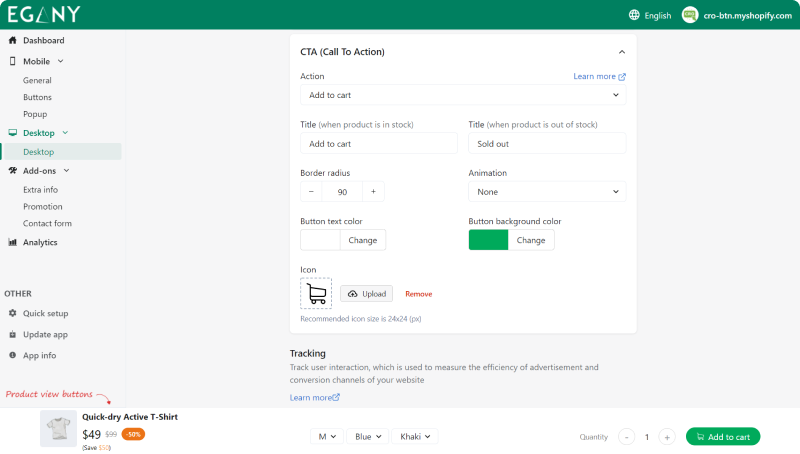This screenshot has height=454, width=800.
Task: Click the red Remove link
Action: pyautogui.click(x=418, y=294)
